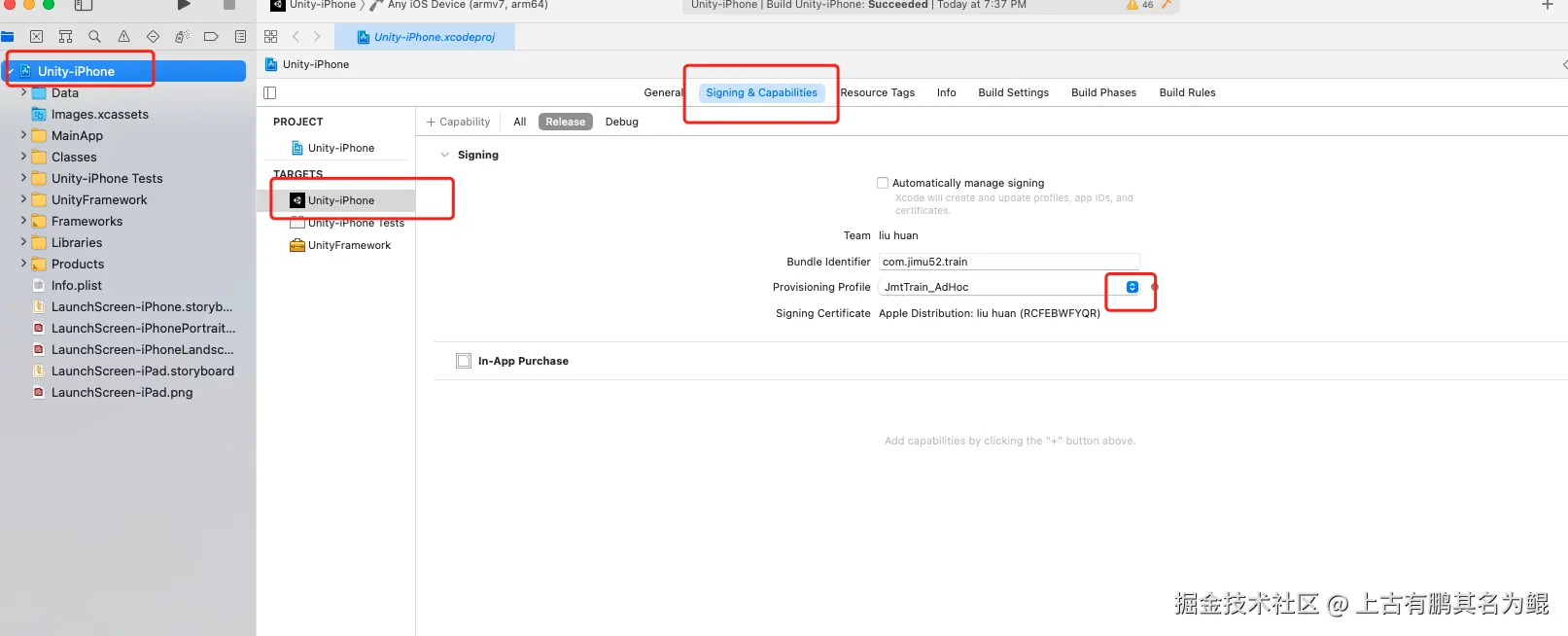Open LaunchScreen-iPad.storyboard file
This screenshot has width=1568, height=636.
[x=143, y=371]
